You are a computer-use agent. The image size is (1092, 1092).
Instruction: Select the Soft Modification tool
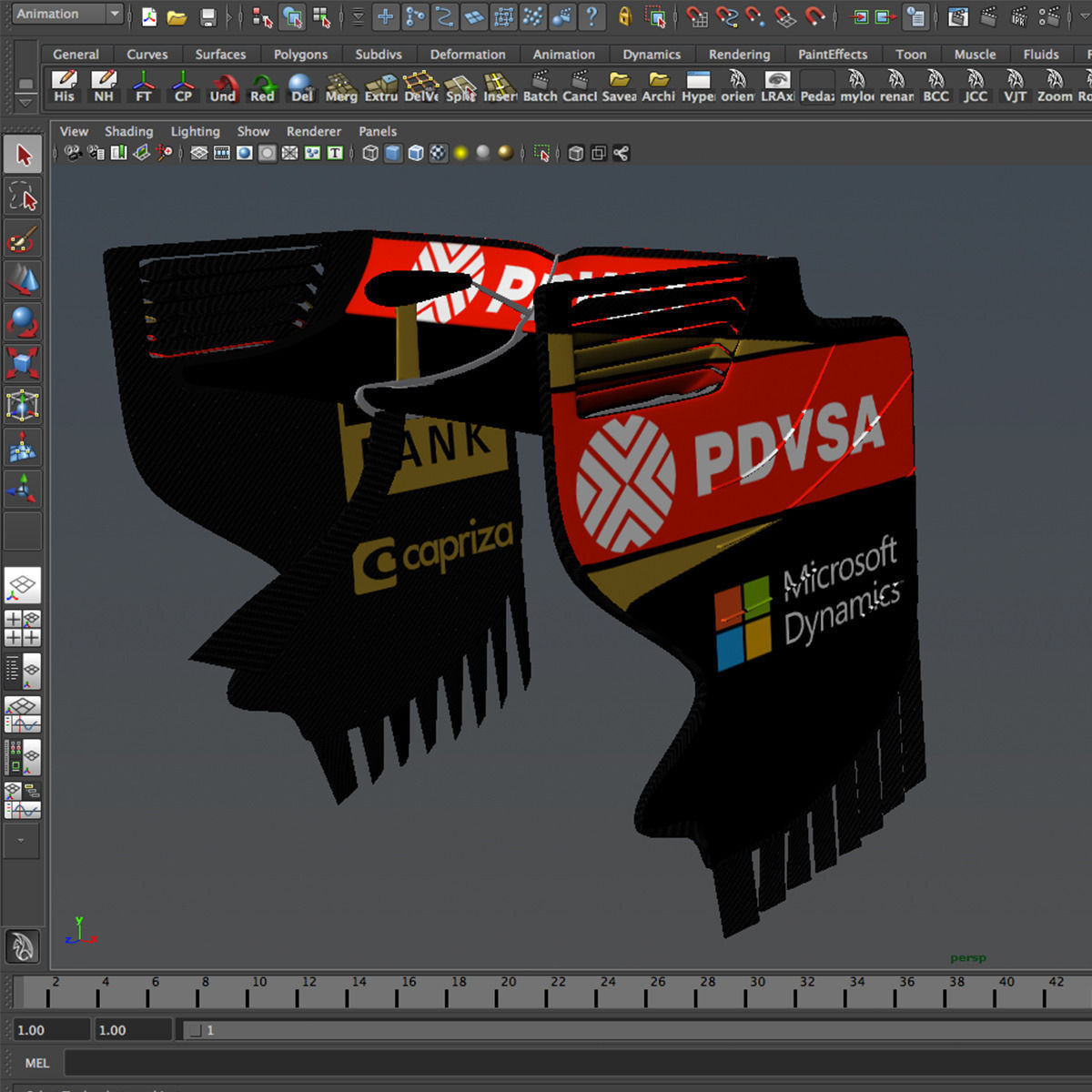tap(23, 447)
